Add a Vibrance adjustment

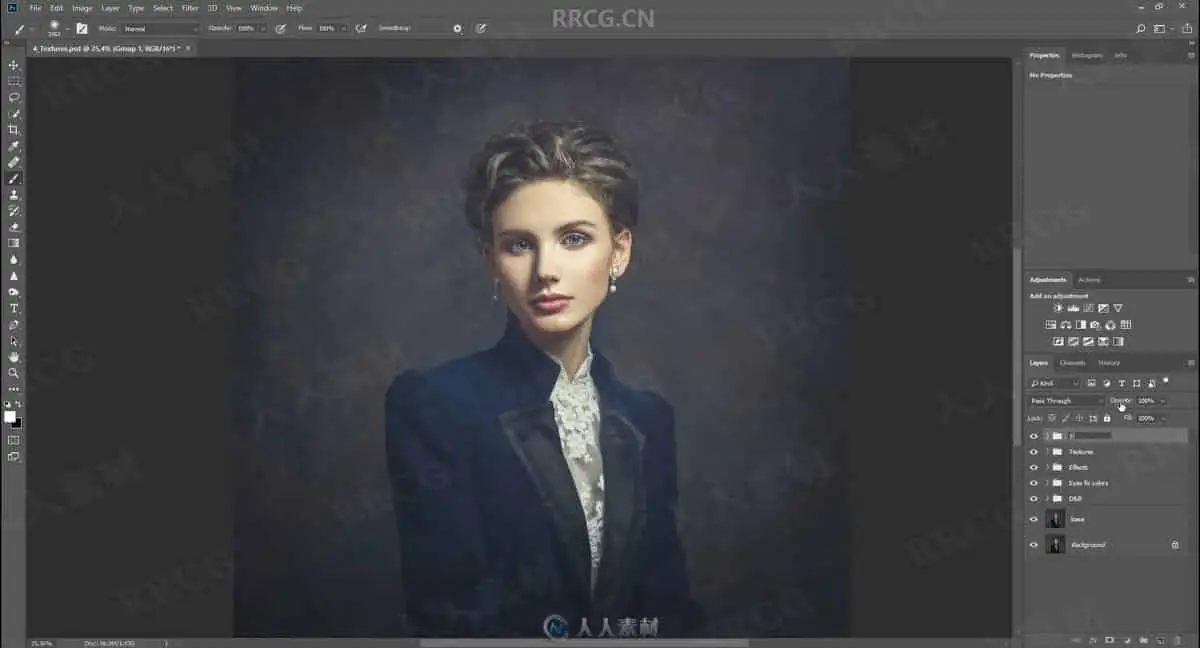pos(1118,308)
